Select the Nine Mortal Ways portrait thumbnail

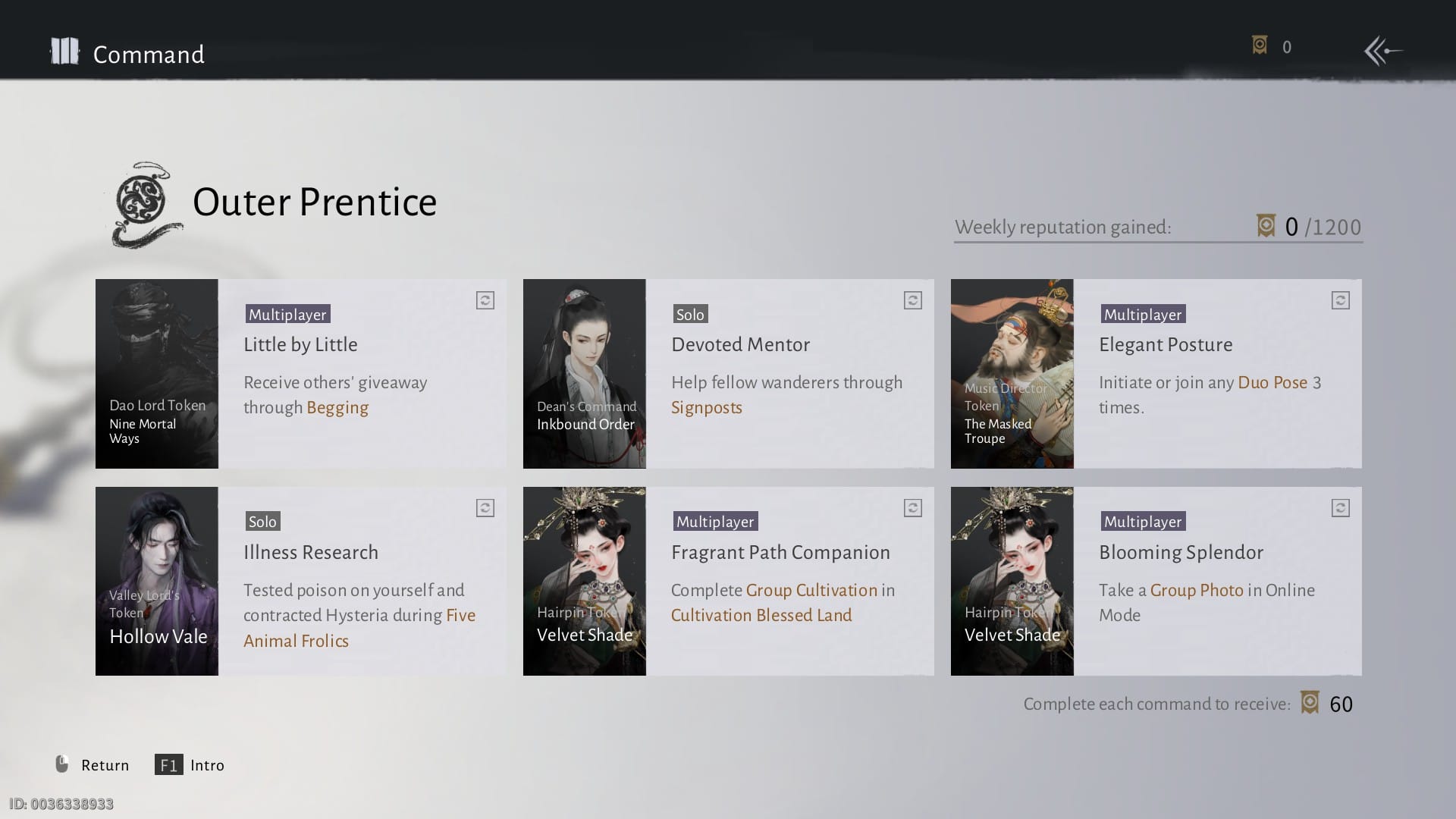pos(157,373)
